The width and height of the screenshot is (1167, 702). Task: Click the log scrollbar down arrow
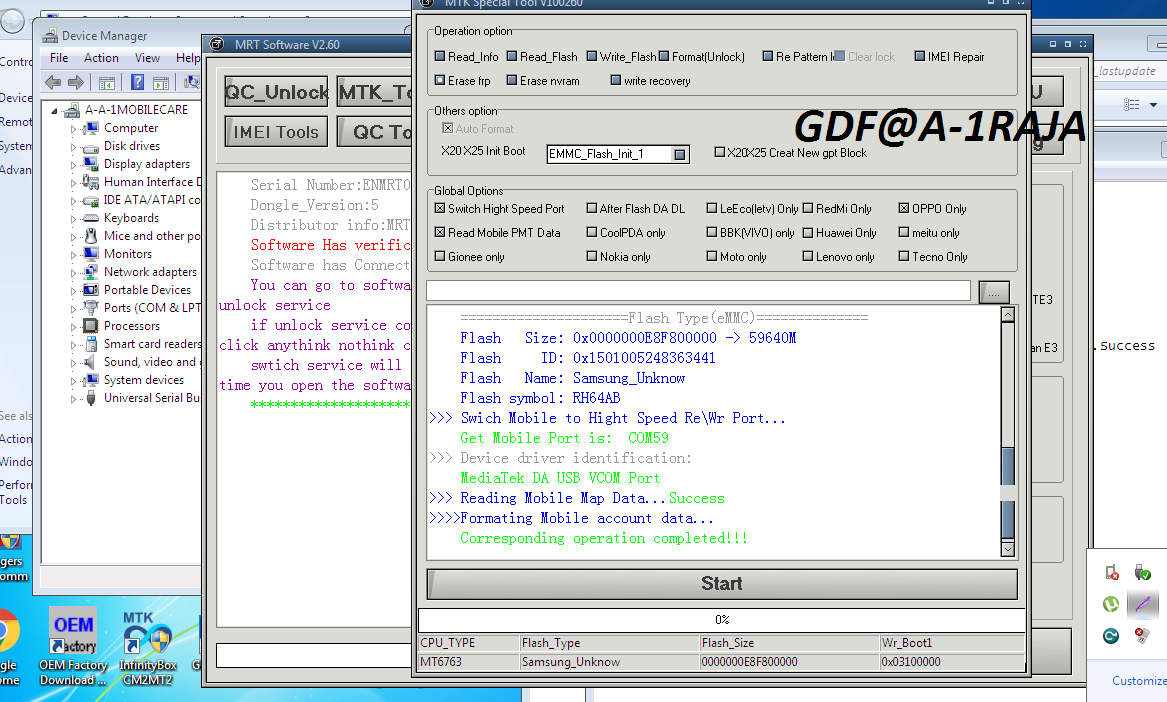pyautogui.click(x=1008, y=549)
